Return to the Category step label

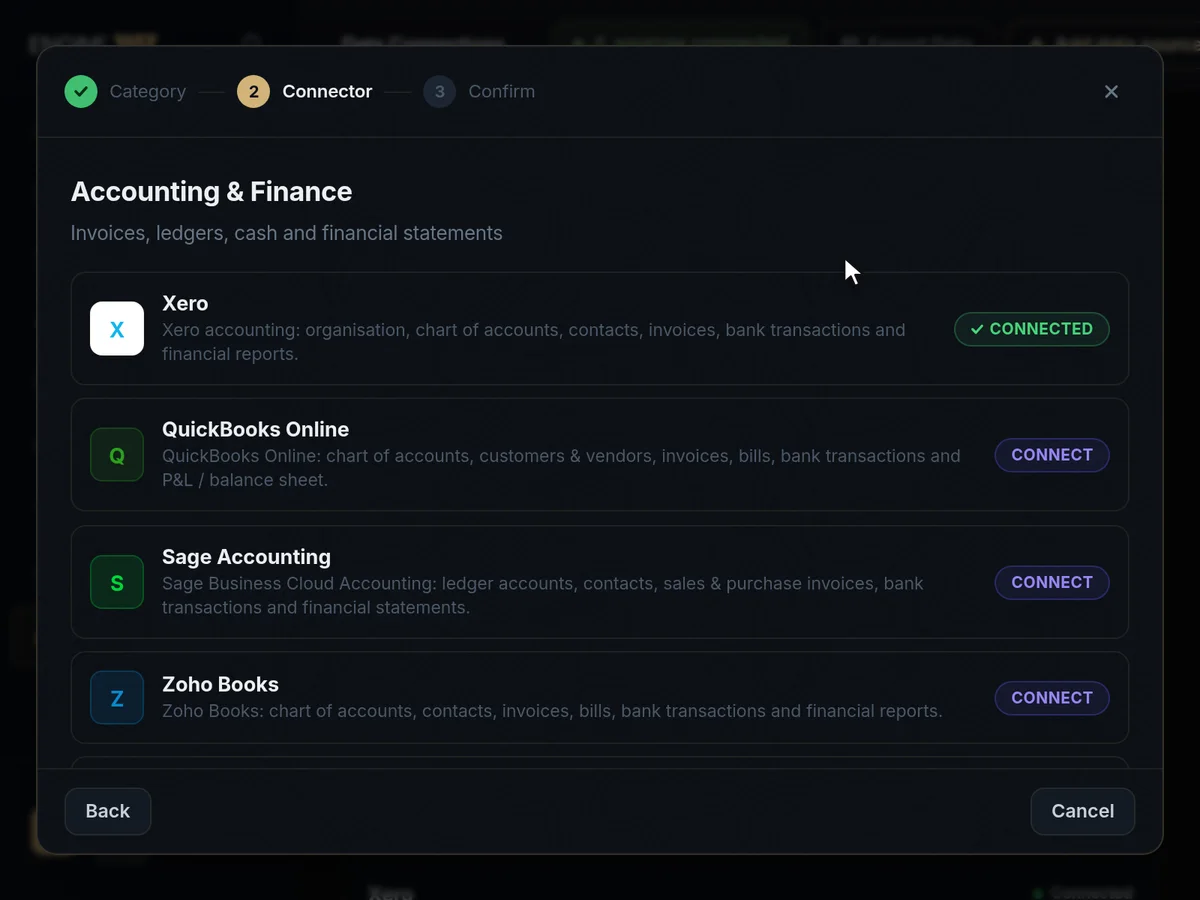[x=148, y=91]
